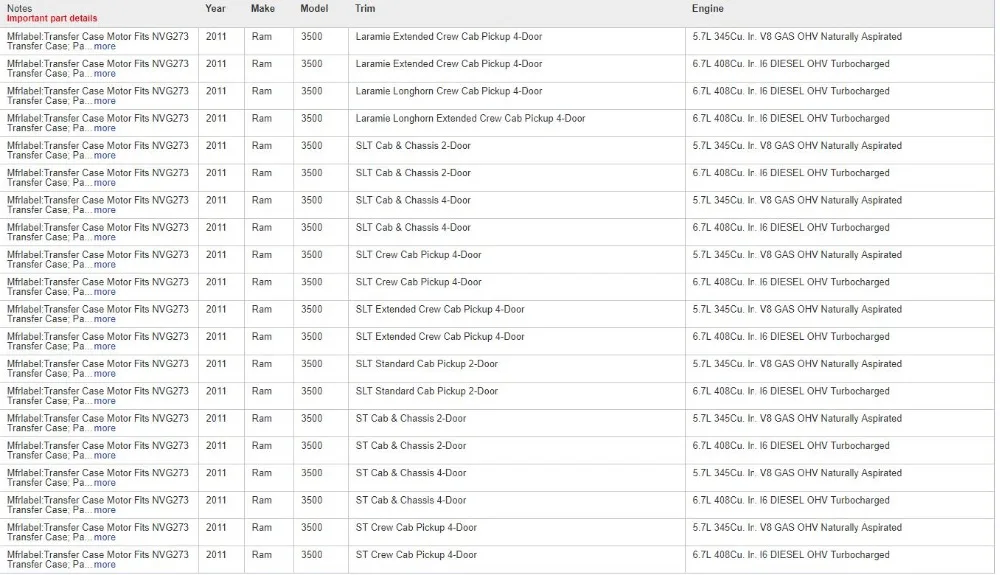Click 5.7L V8 GAS engine for SLT Crew Cab Pickup
The height and width of the screenshot is (575, 1000).
797,255
